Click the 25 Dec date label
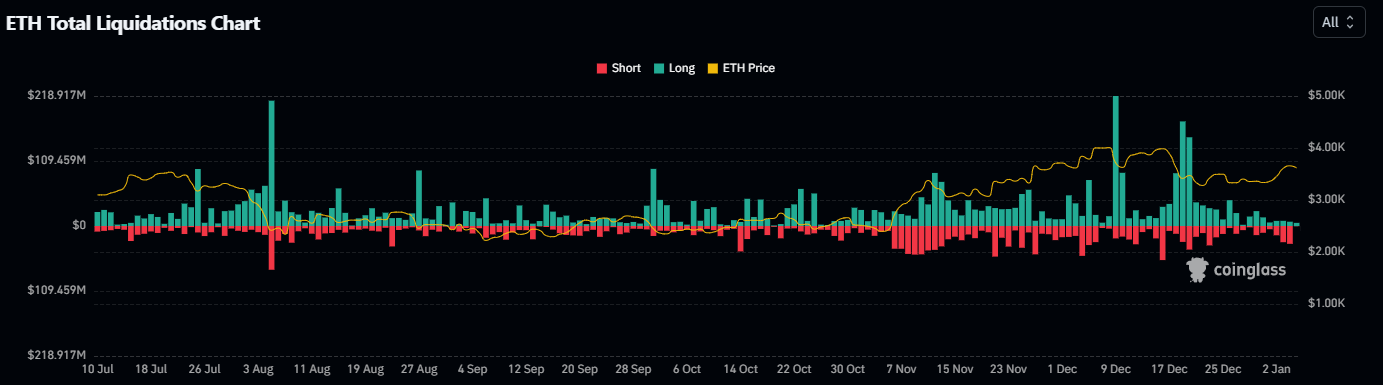Viewport: 1383px width, 385px height. tap(1223, 369)
